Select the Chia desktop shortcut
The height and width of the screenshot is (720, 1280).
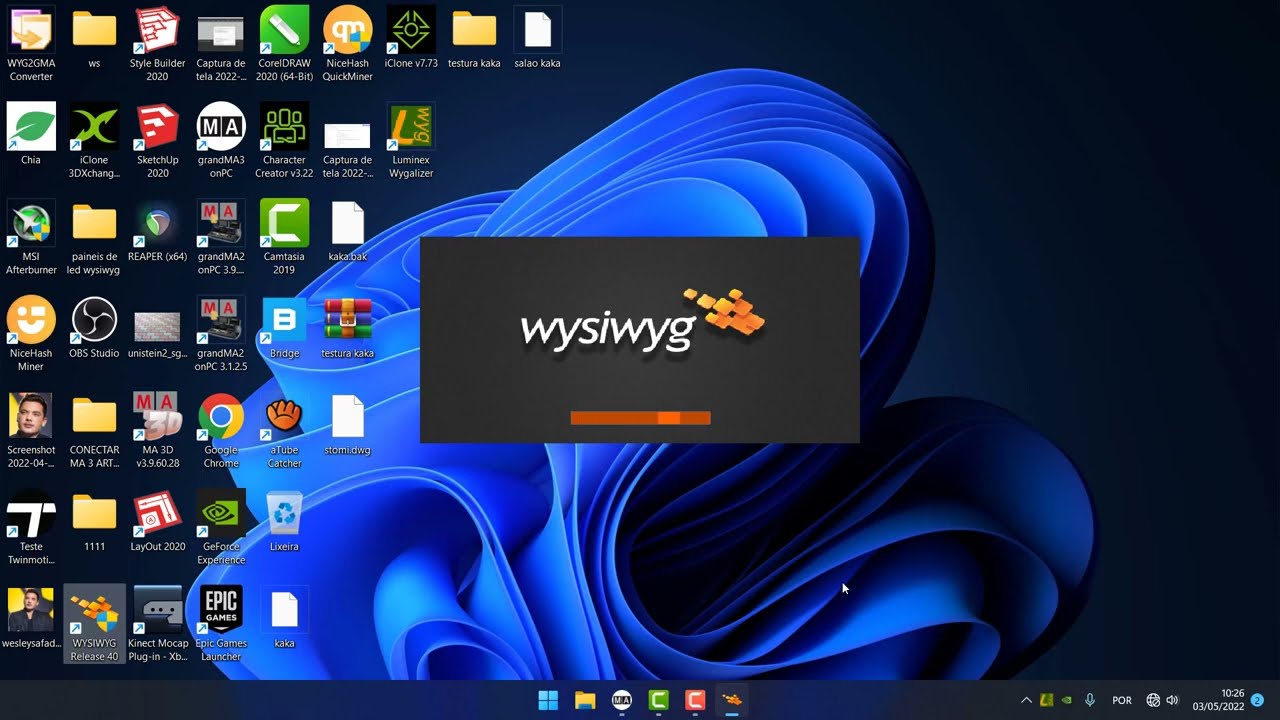tap(31, 135)
